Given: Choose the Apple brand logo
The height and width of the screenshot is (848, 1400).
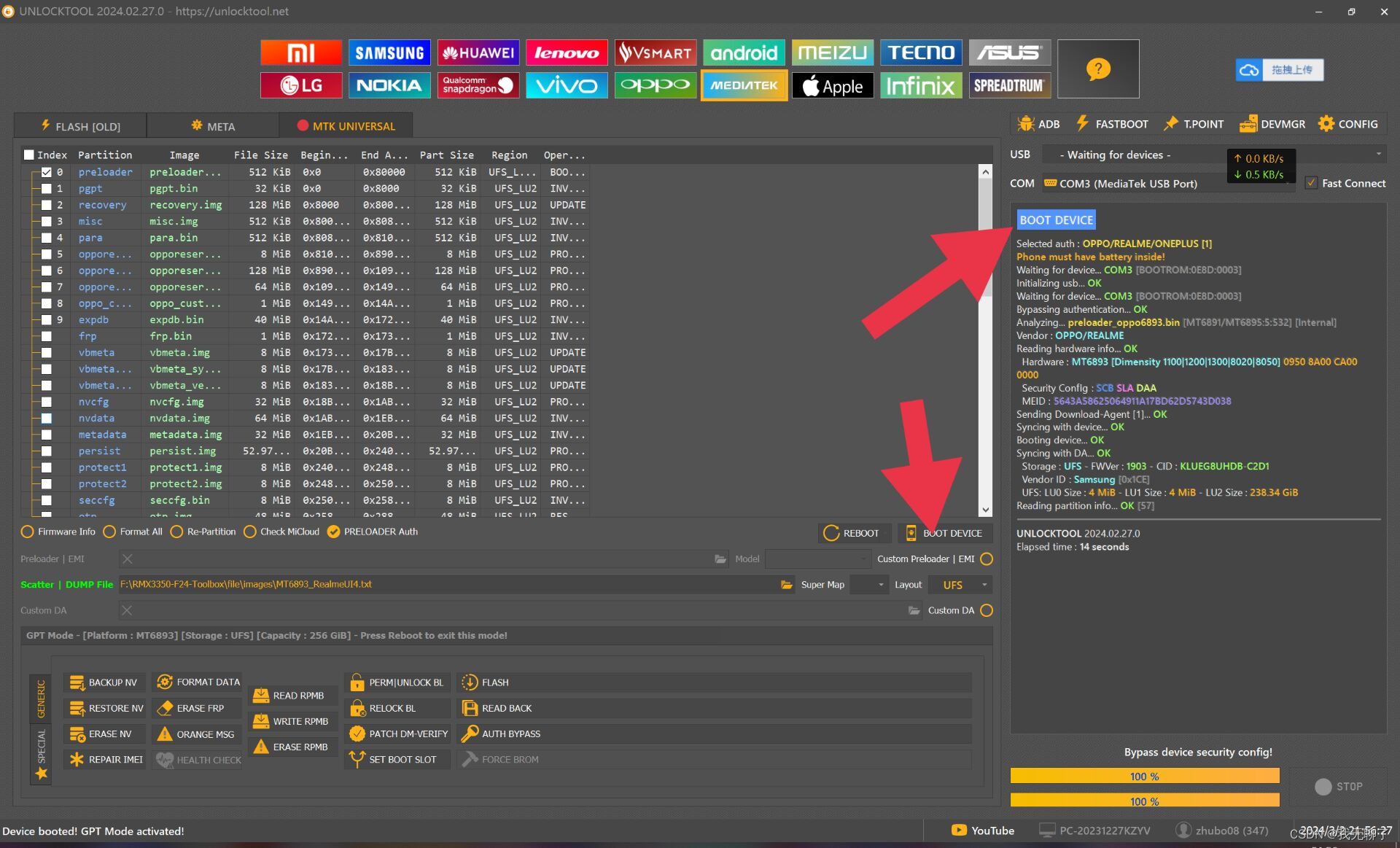Looking at the screenshot, I should 832,86.
